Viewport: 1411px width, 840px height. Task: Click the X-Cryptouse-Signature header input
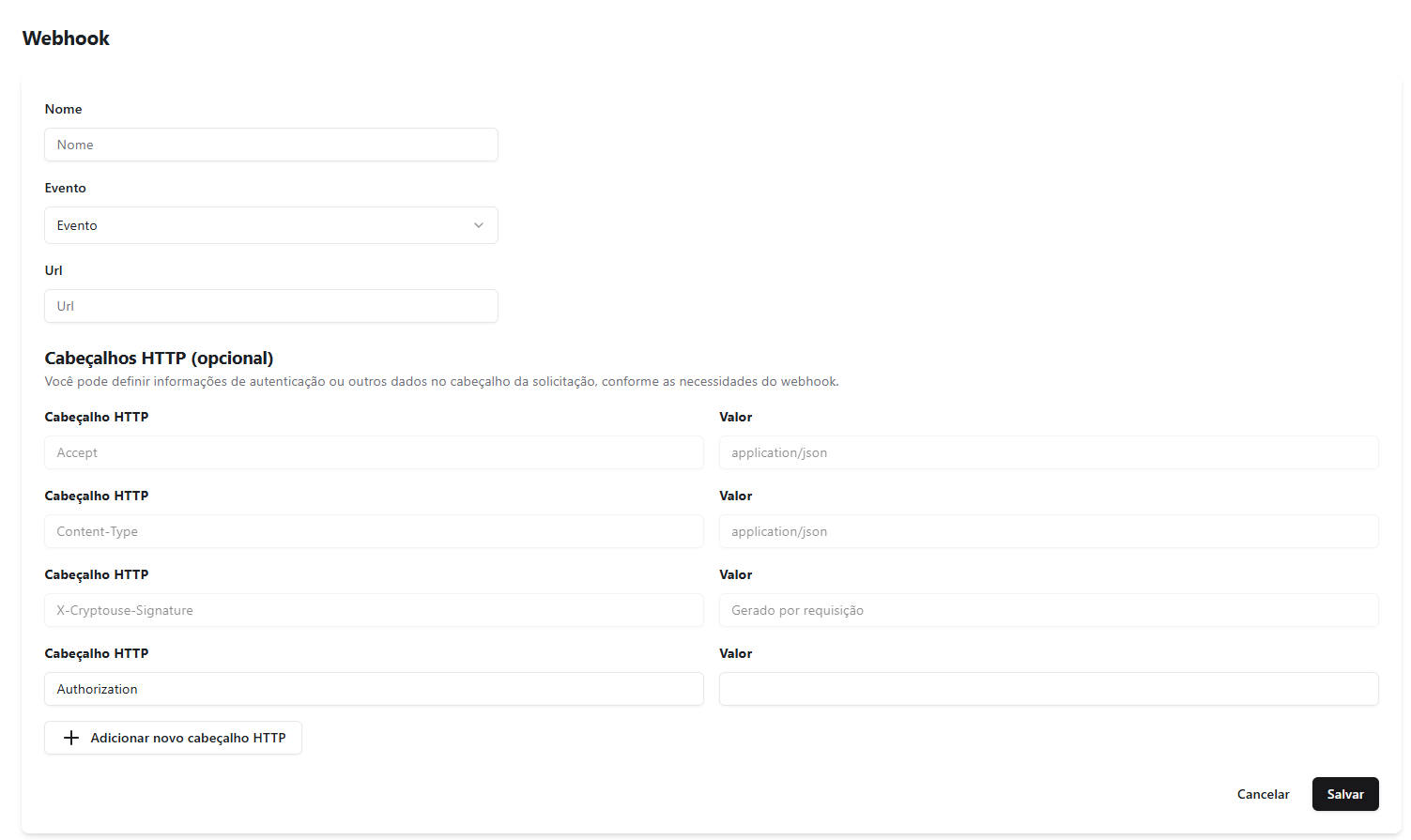tap(374, 610)
